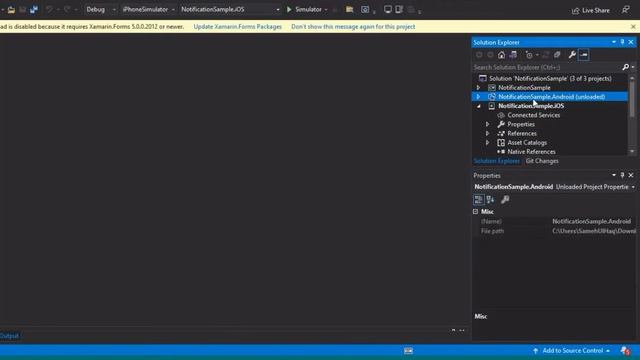Click the device-pair icon right of the monitor

[399, 9]
